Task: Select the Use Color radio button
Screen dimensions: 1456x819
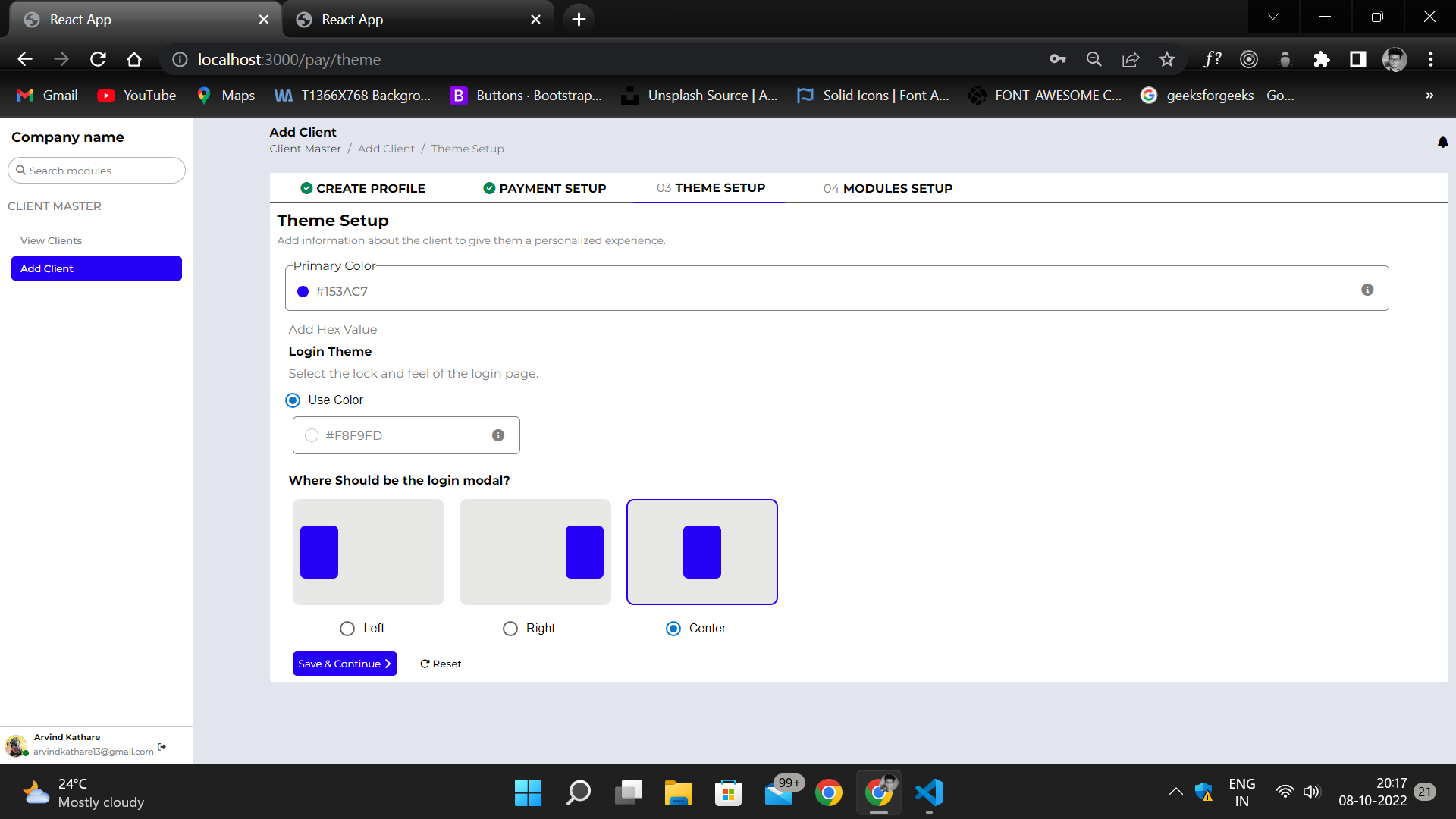Action: [x=293, y=400]
